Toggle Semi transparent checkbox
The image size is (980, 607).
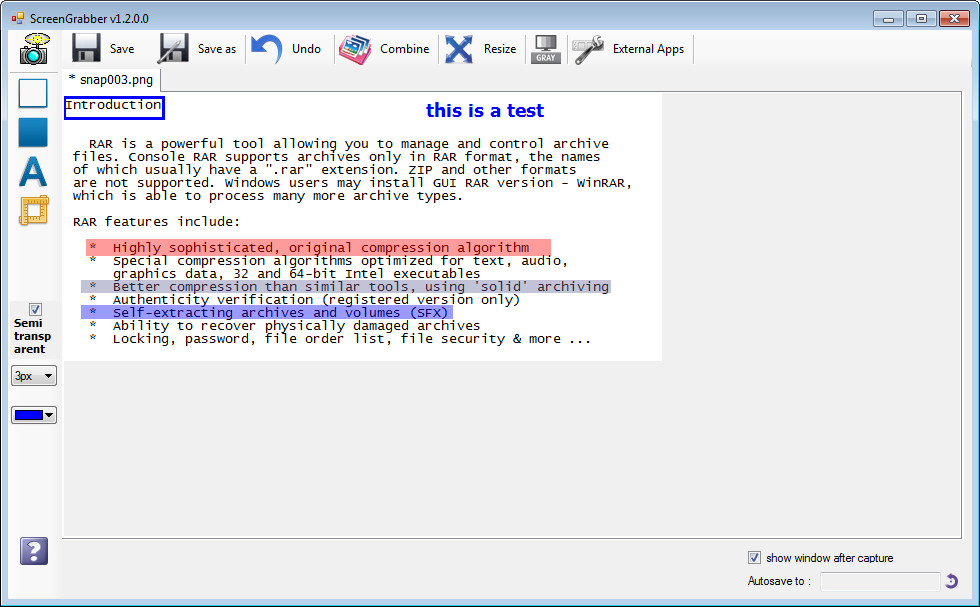point(36,309)
